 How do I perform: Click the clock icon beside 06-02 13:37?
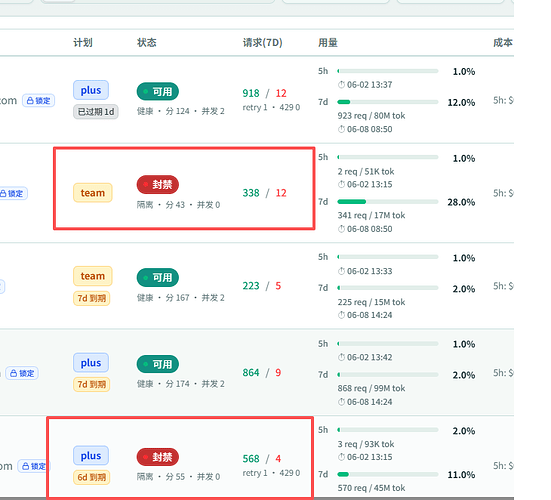click(x=341, y=85)
